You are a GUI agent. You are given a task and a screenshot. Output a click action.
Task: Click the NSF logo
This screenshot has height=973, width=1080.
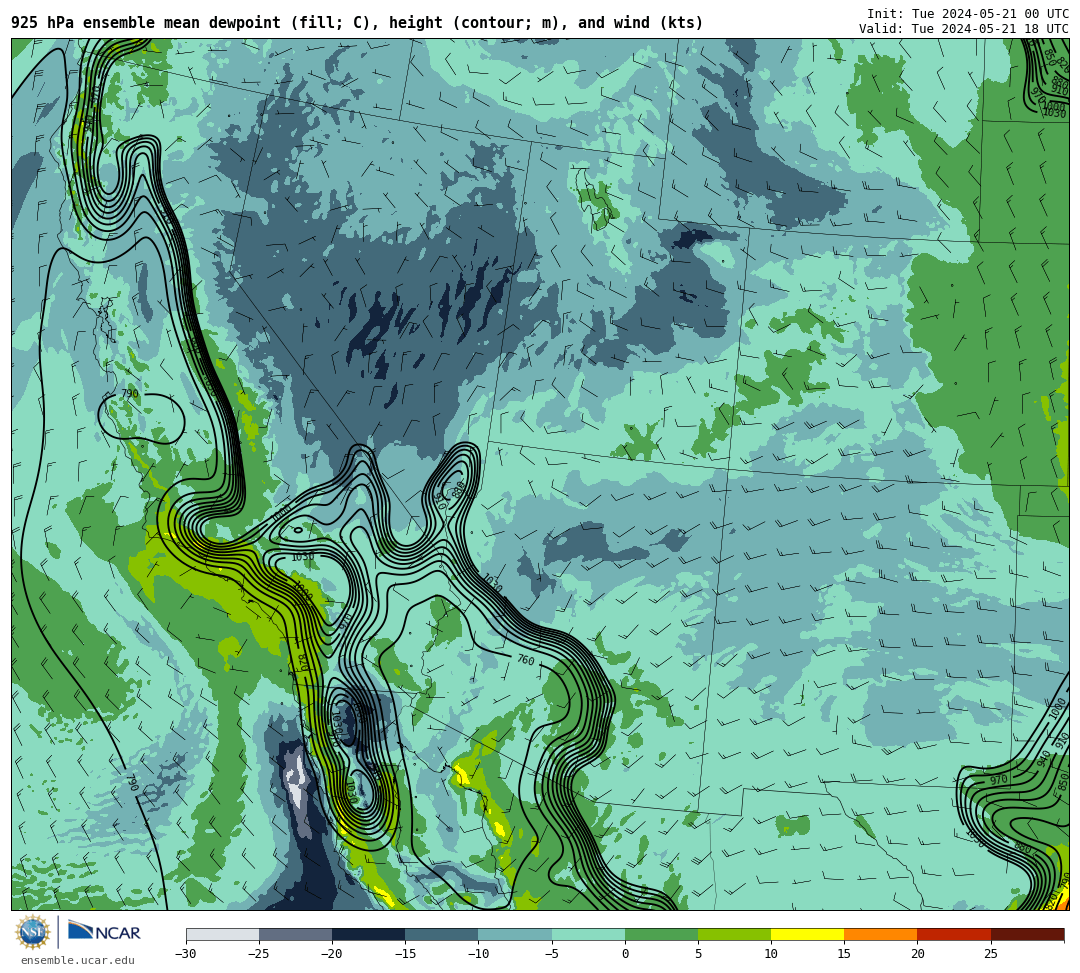(33, 932)
